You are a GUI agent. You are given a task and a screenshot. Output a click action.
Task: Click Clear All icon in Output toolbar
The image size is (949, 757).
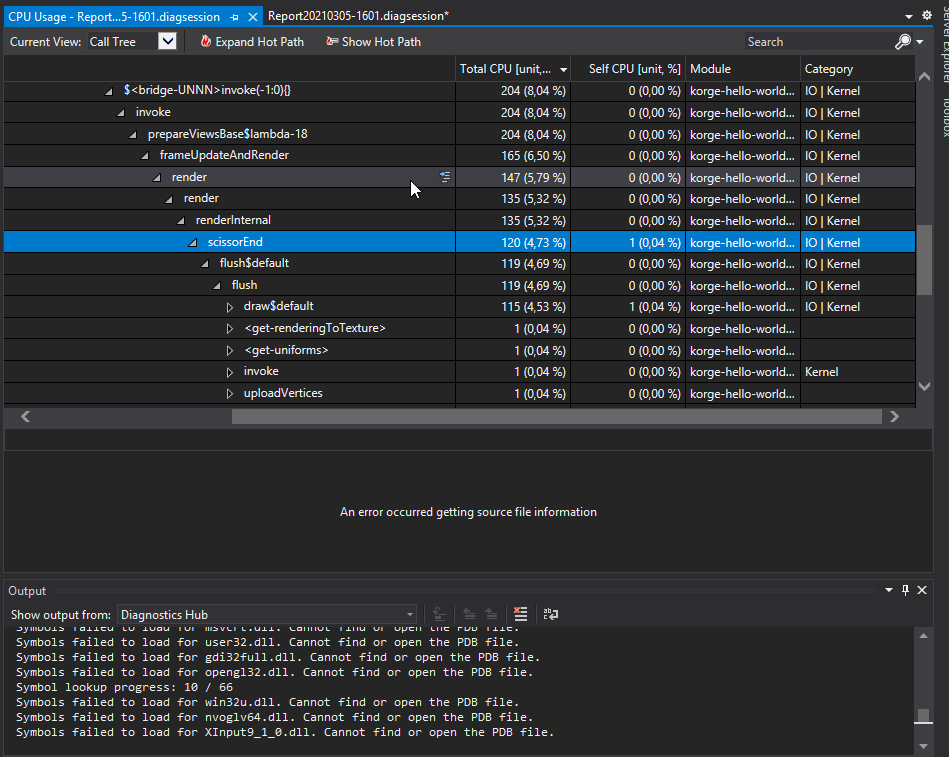click(520, 614)
